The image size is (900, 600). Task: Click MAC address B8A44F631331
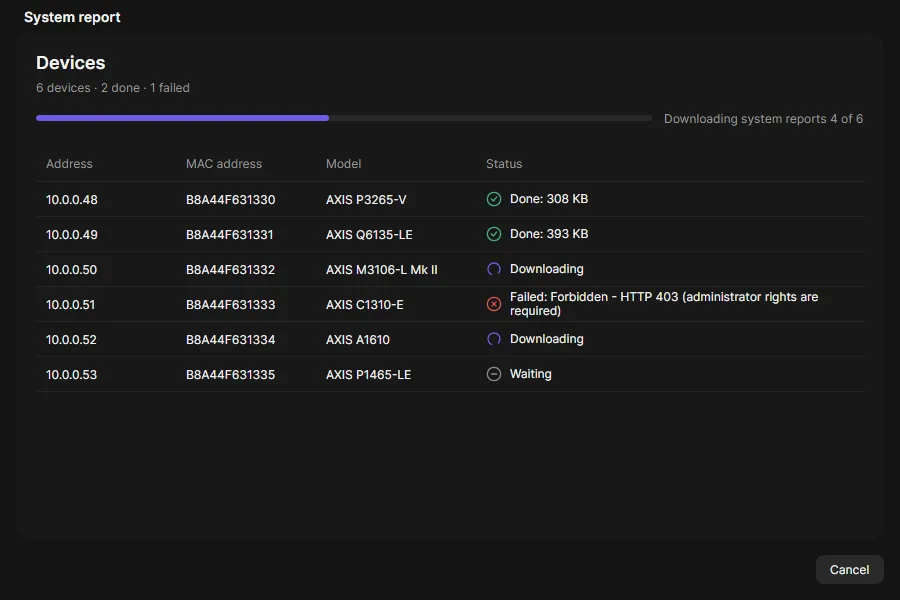point(230,235)
